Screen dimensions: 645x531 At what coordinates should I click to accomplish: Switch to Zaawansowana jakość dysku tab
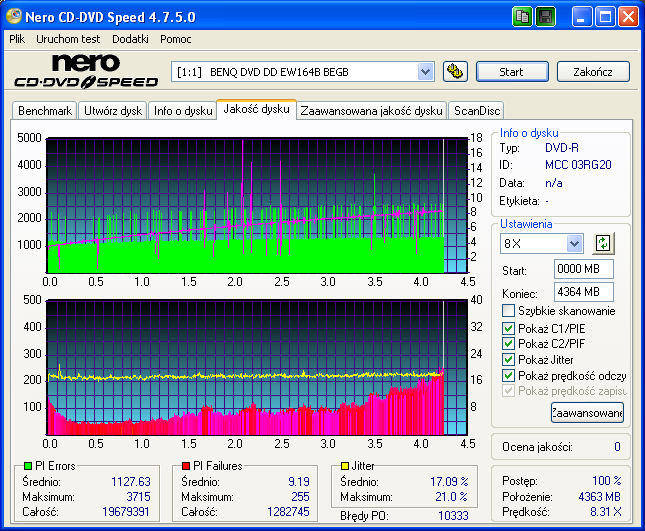pyautogui.click(x=371, y=111)
